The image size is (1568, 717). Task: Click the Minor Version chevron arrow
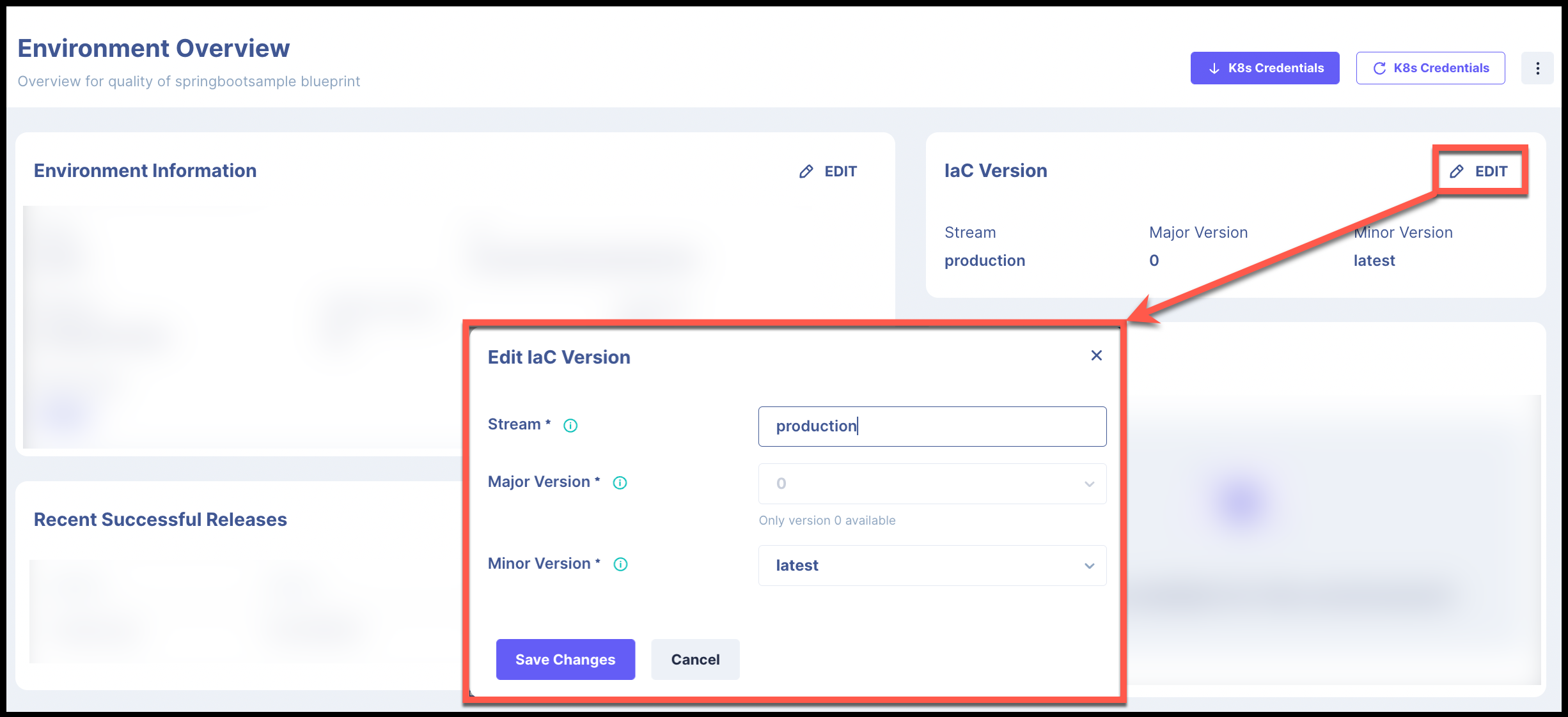1089,566
